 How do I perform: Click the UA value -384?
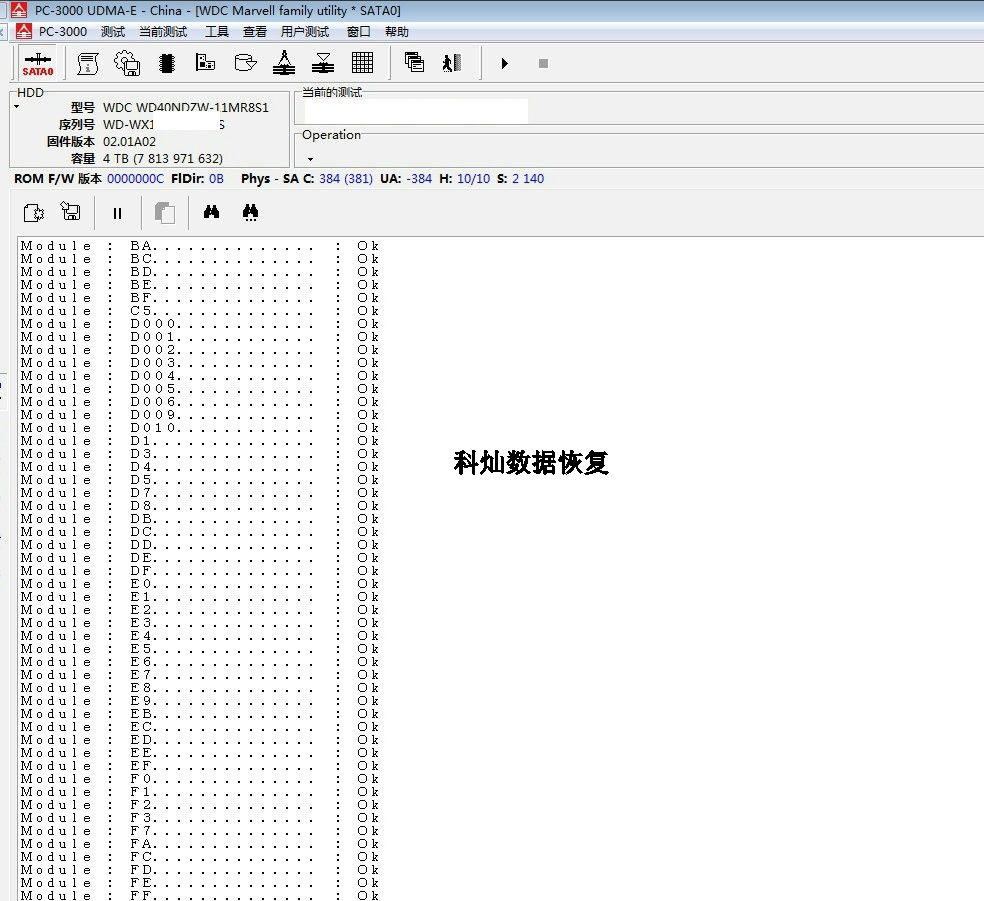(419, 179)
